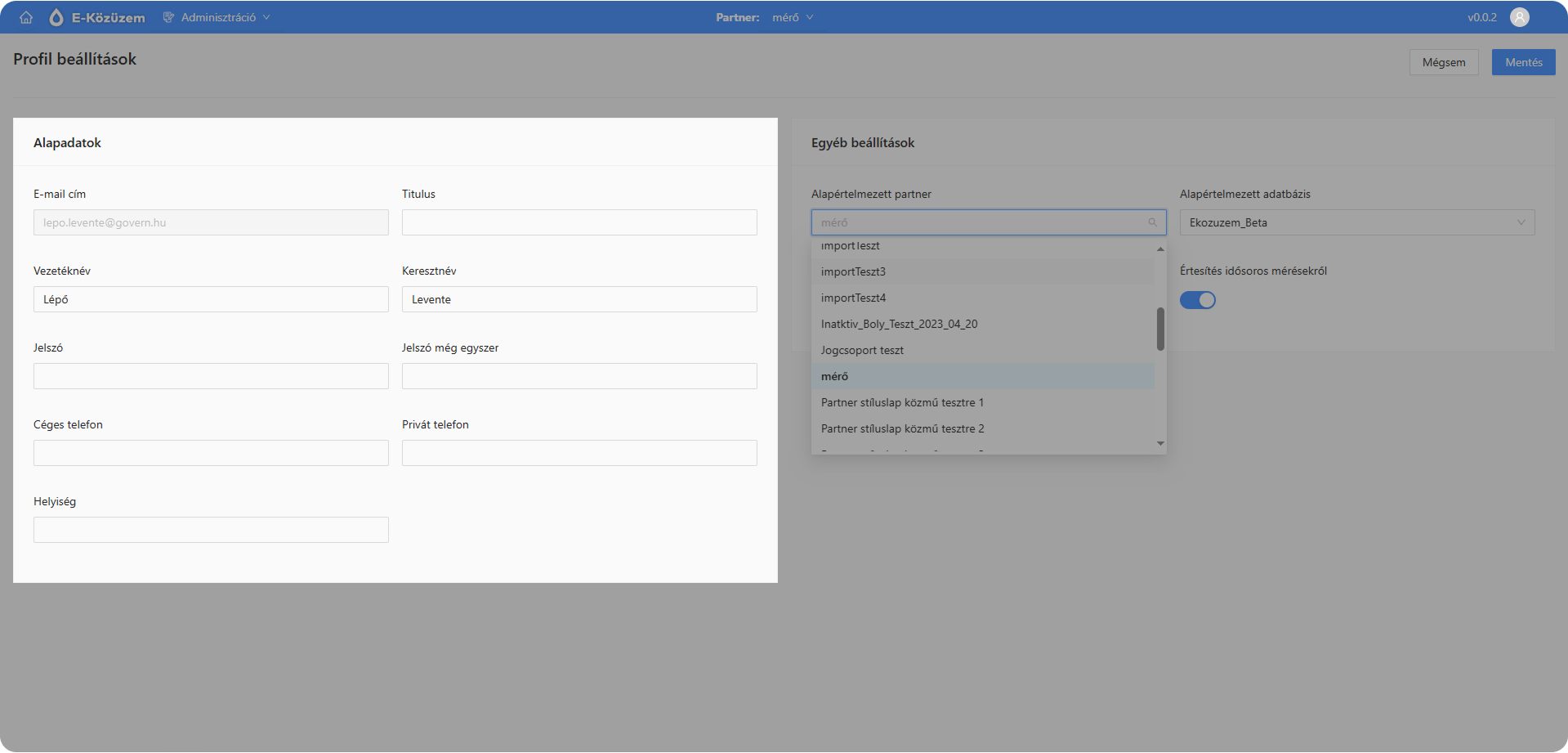Viewport: 1568px width, 753px height.
Task: Expand the Alapértelmezett adatbázis dropdown
Action: coord(1356,222)
